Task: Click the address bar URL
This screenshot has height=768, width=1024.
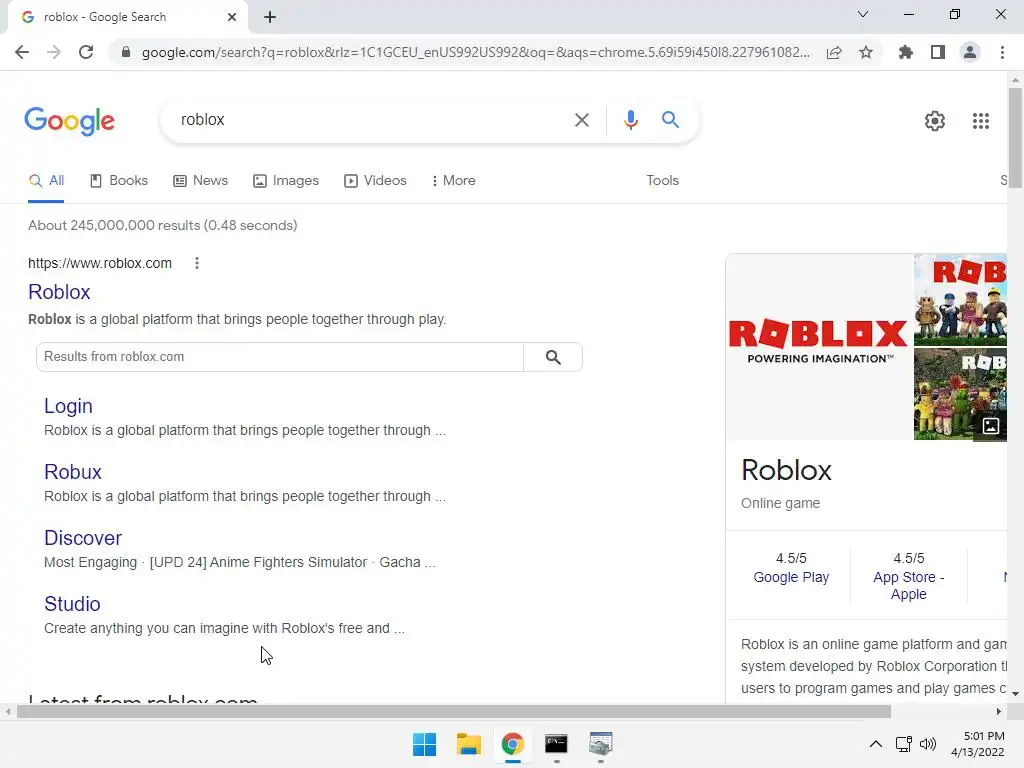Action: click(475, 52)
